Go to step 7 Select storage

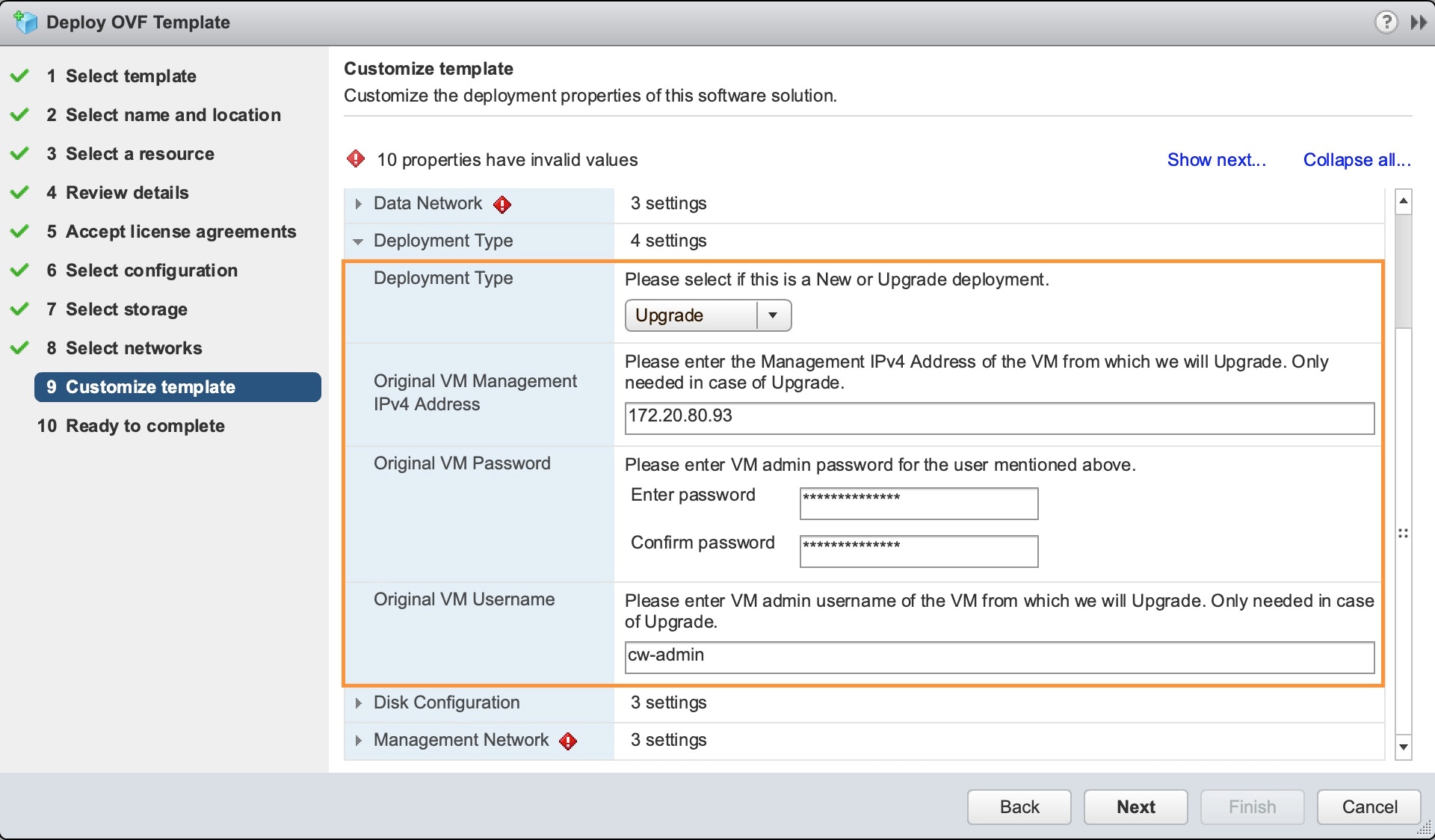(126, 309)
